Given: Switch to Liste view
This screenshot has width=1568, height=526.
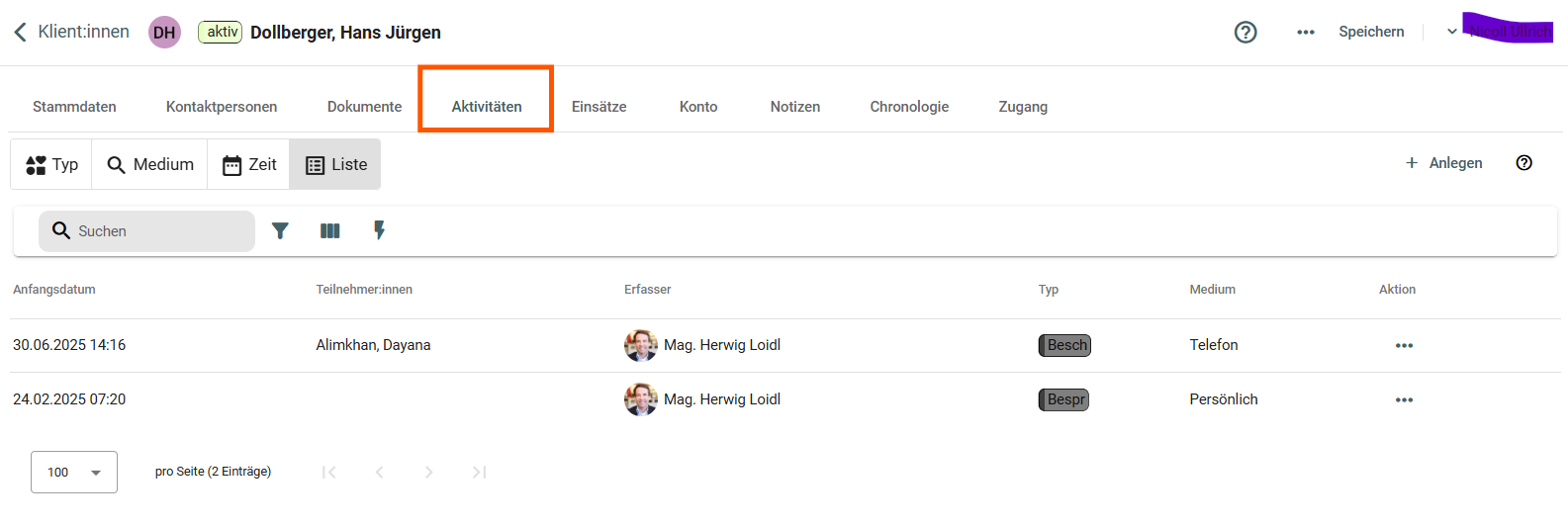Looking at the screenshot, I should click(x=335, y=164).
